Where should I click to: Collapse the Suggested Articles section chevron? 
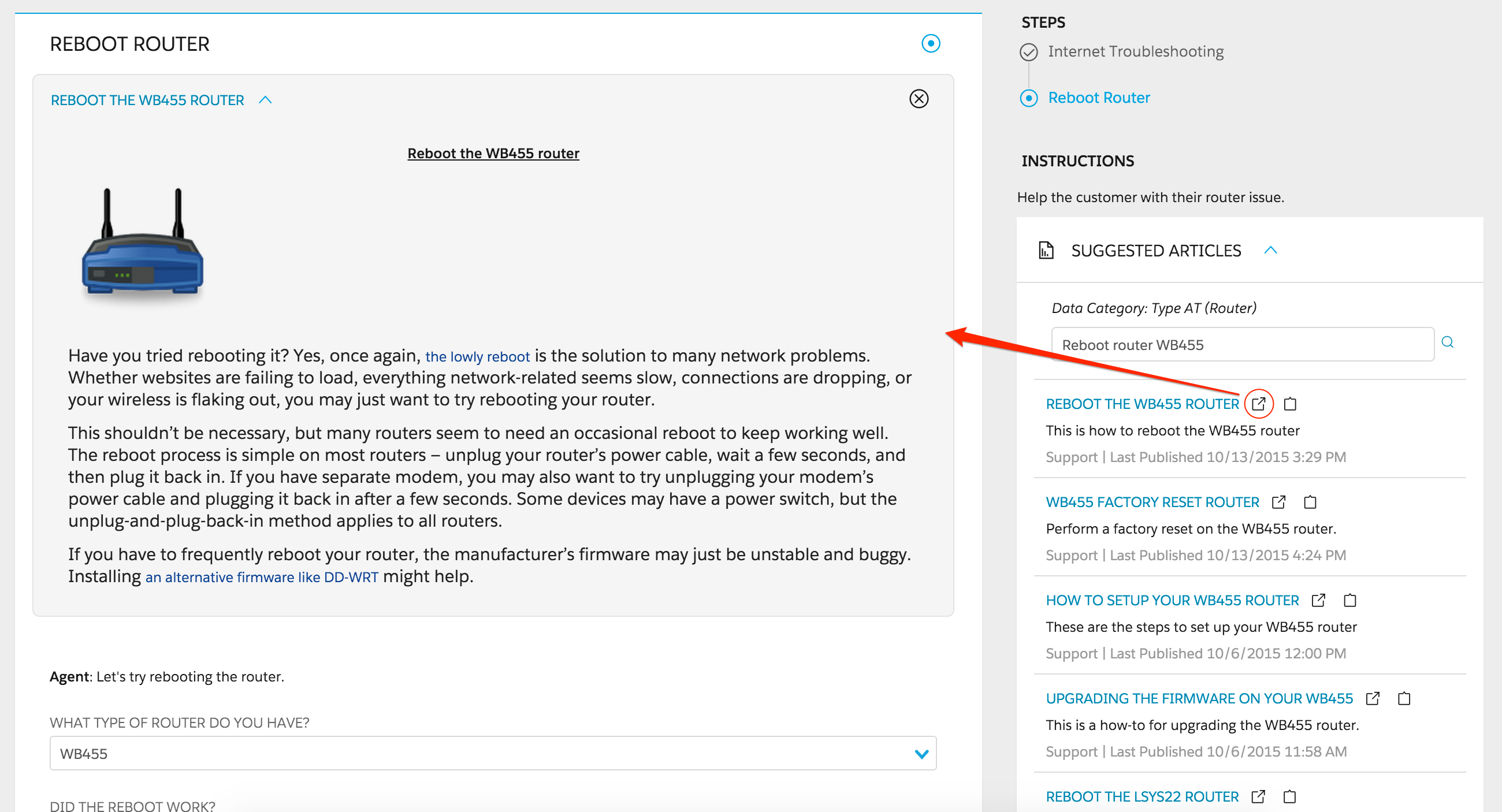click(x=1270, y=250)
